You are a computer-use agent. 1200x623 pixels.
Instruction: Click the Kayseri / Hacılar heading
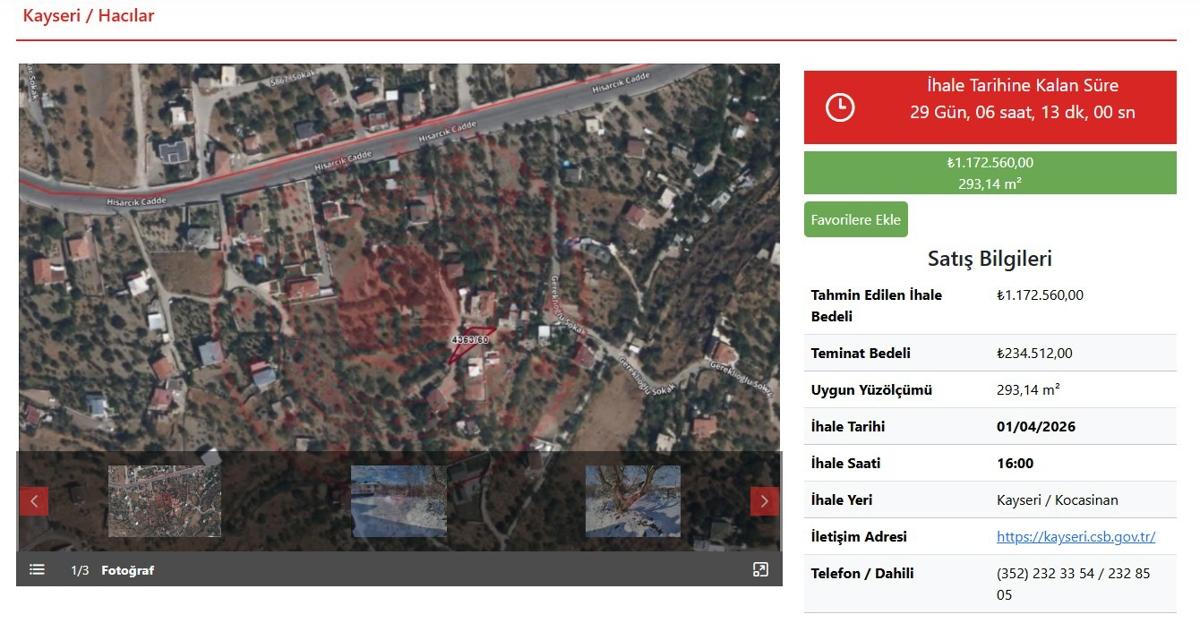(89, 16)
